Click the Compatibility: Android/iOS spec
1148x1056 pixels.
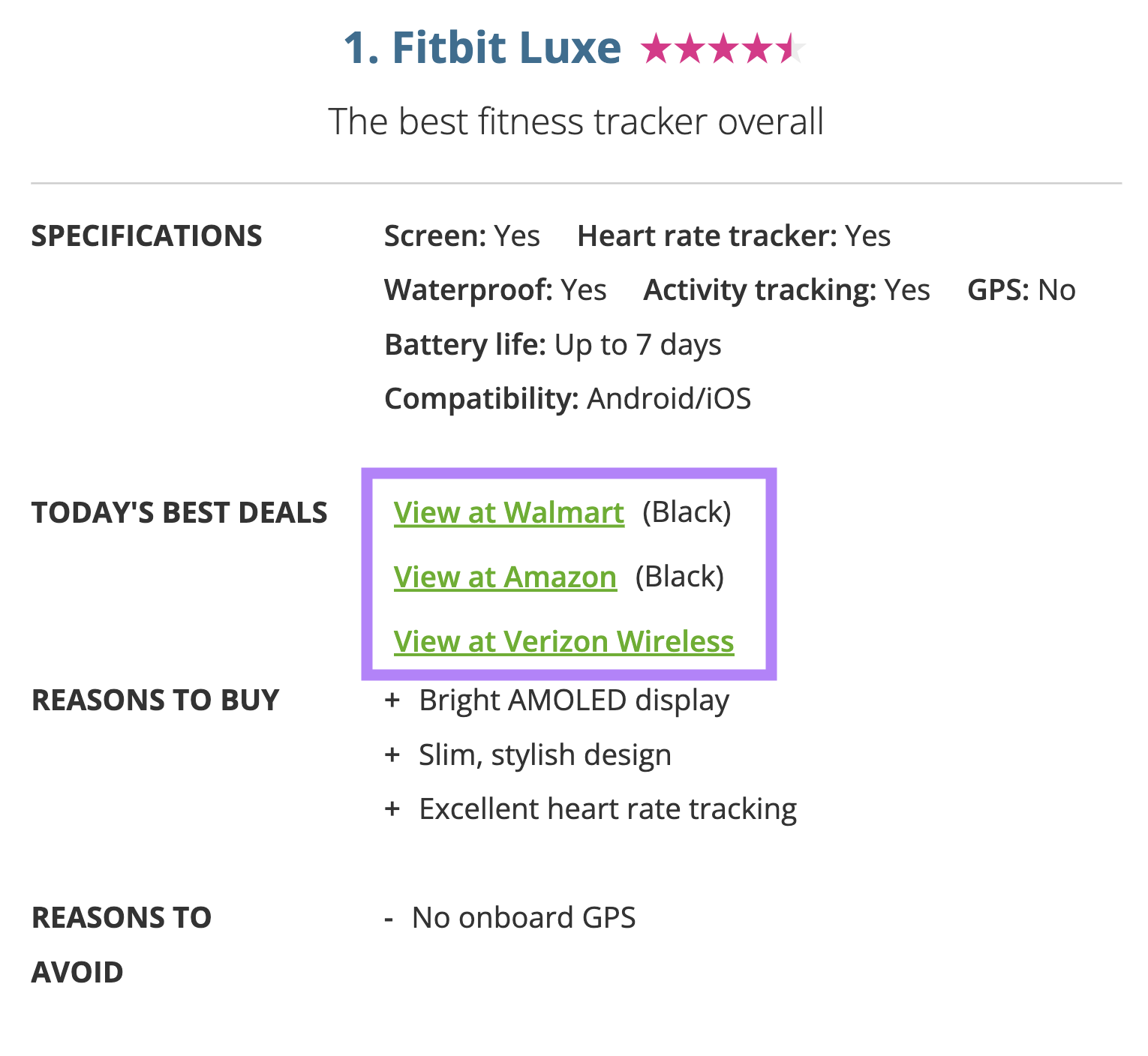(567, 399)
